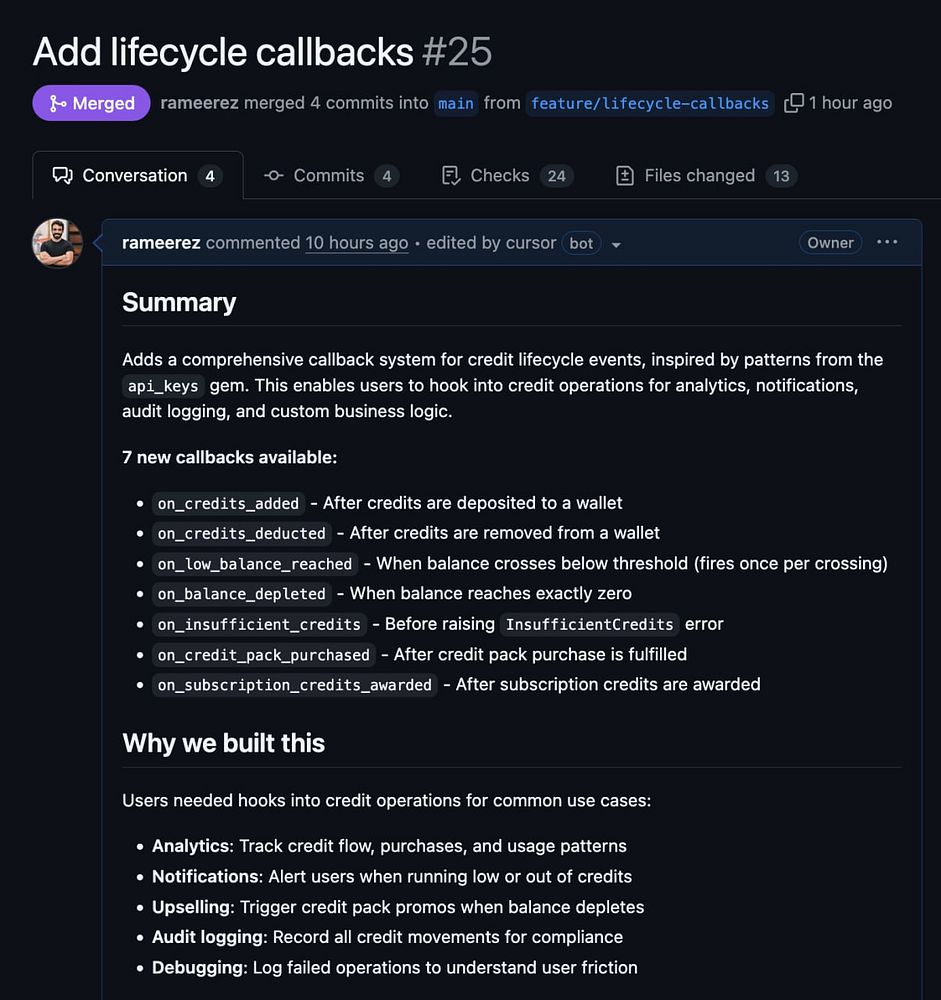Click the "10 hours ago" timestamp link
Viewport: 941px width, 1000px height.
356,243
